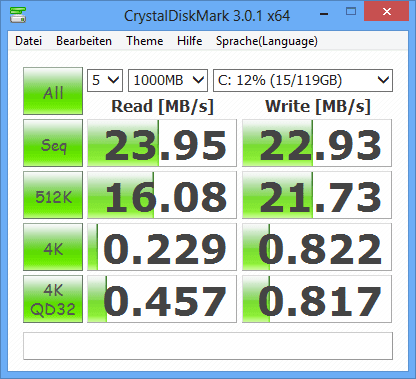Open the Theme menu
Image resolution: width=416 pixels, height=379 pixels.
[x=145, y=41]
